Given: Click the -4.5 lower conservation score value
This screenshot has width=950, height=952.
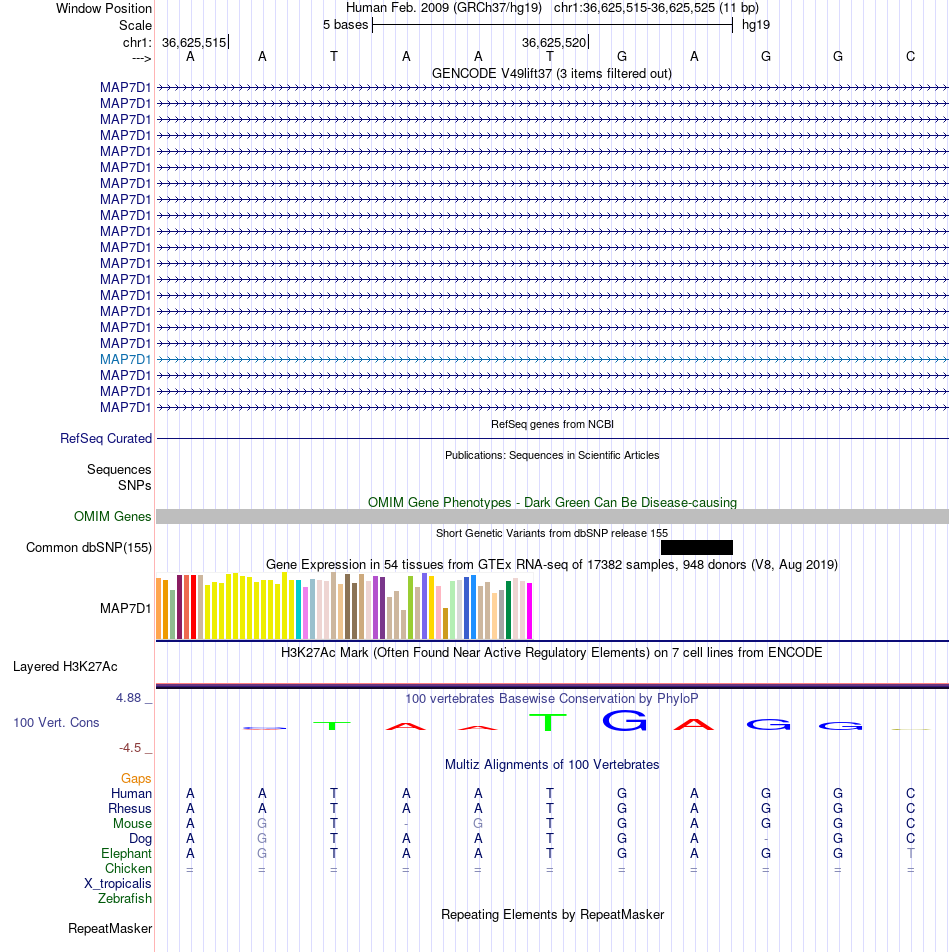Looking at the screenshot, I should pos(130,748).
